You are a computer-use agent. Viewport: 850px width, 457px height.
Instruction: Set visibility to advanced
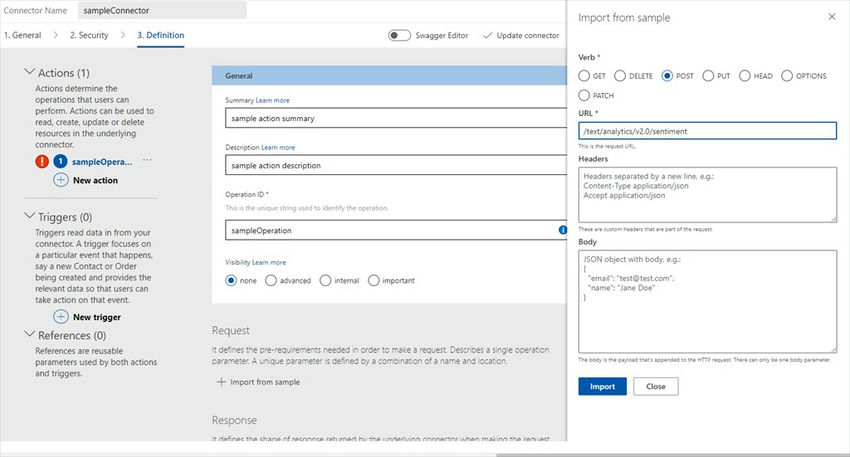click(271, 280)
